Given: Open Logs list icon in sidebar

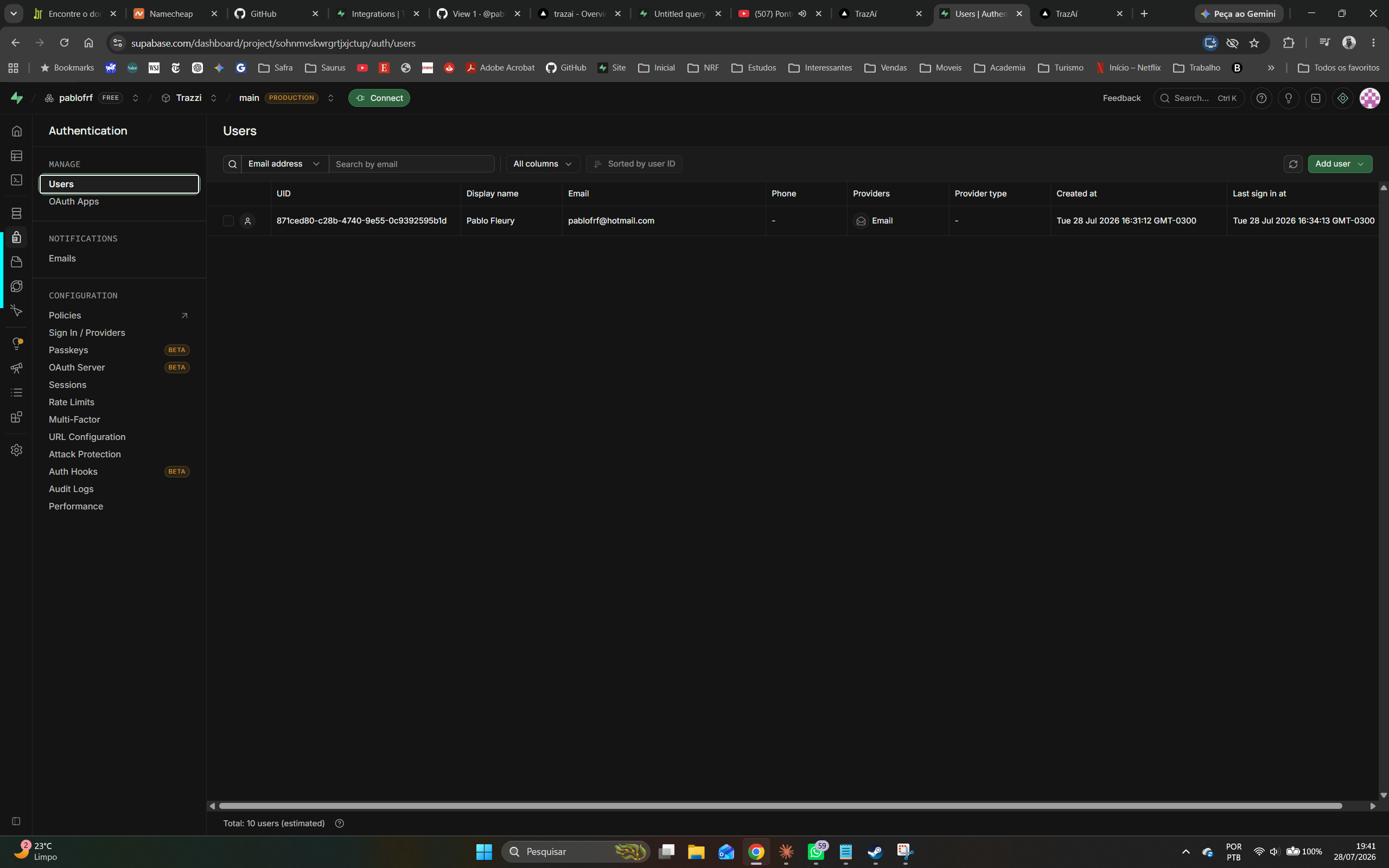Looking at the screenshot, I should coord(17,392).
